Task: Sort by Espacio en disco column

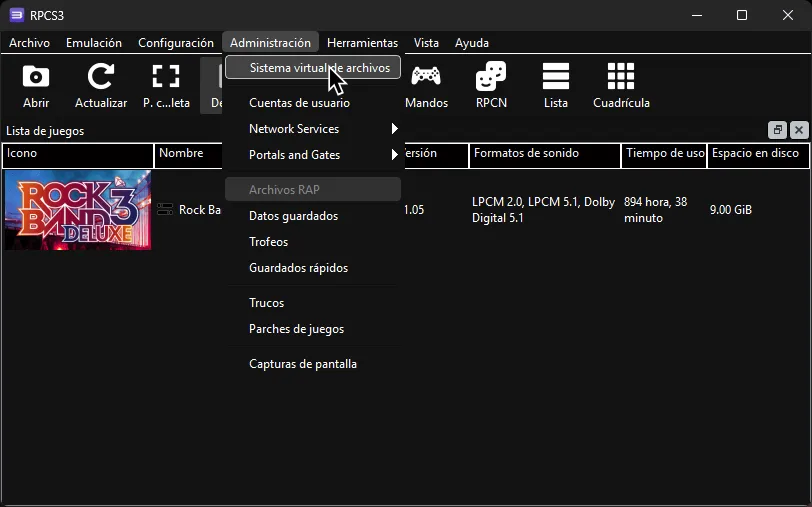Action: click(758, 155)
